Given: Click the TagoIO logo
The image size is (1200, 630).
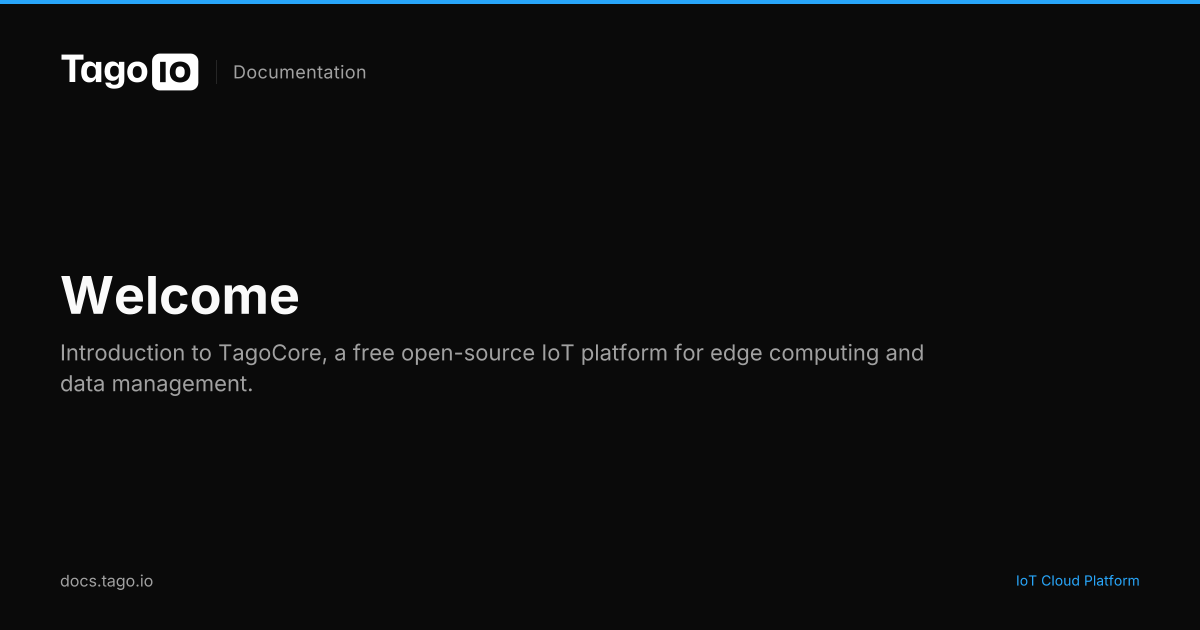Looking at the screenshot, I should click(x=130, y=72).
